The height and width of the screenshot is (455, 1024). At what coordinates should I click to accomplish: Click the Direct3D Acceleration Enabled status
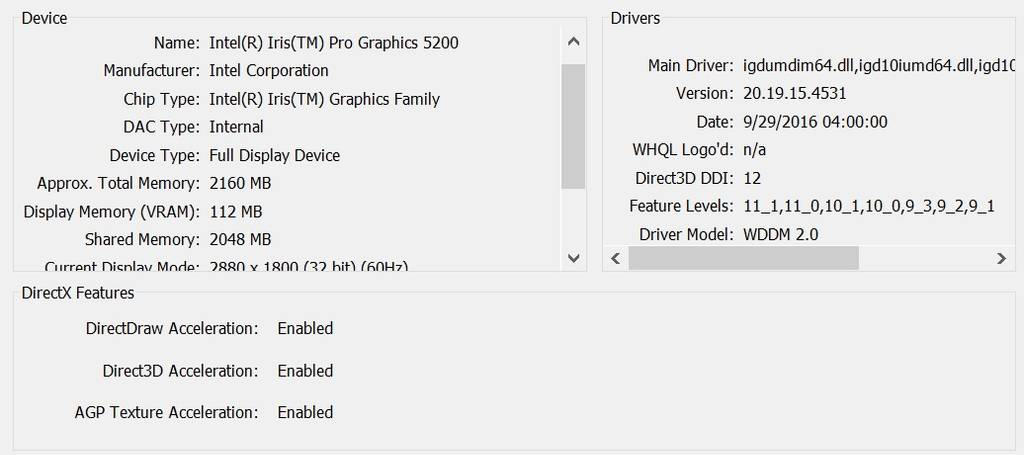pos(305,371)
